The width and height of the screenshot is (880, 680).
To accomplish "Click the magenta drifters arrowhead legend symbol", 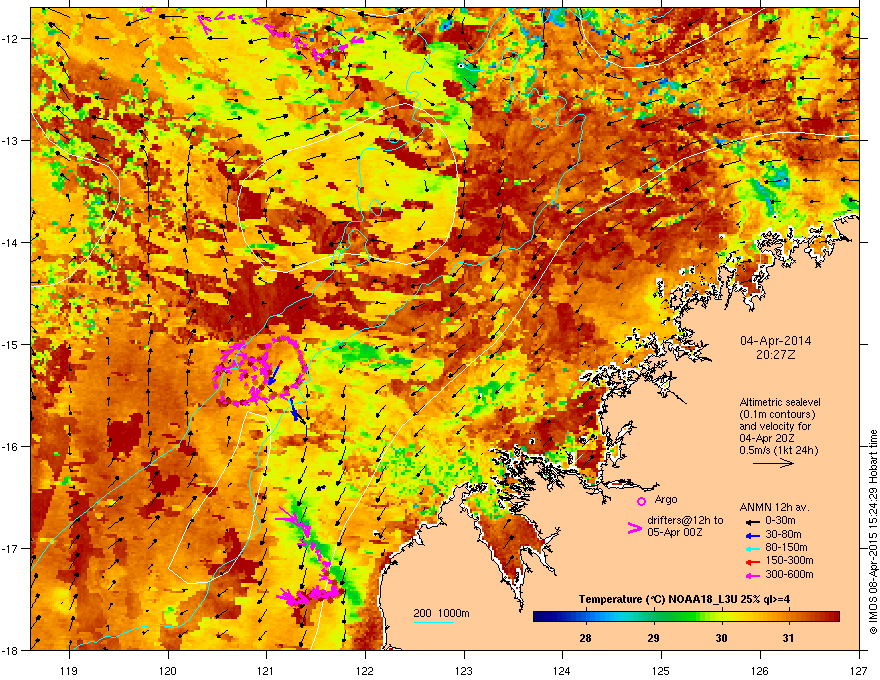I will [x=634, y=527].
